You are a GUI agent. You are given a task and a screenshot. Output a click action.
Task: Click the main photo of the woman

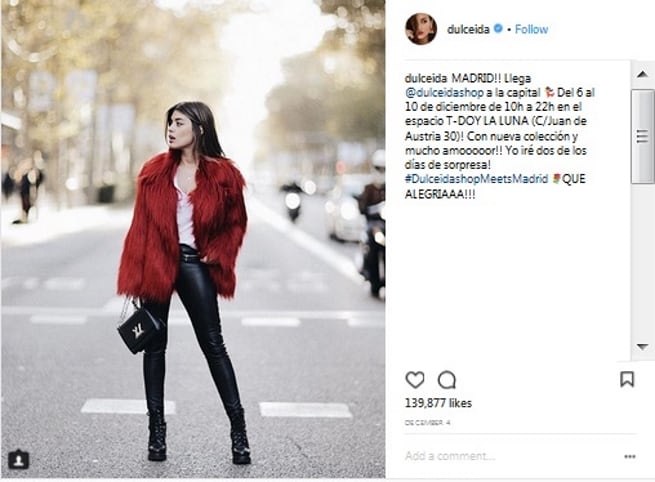click(x=193, y=239)
